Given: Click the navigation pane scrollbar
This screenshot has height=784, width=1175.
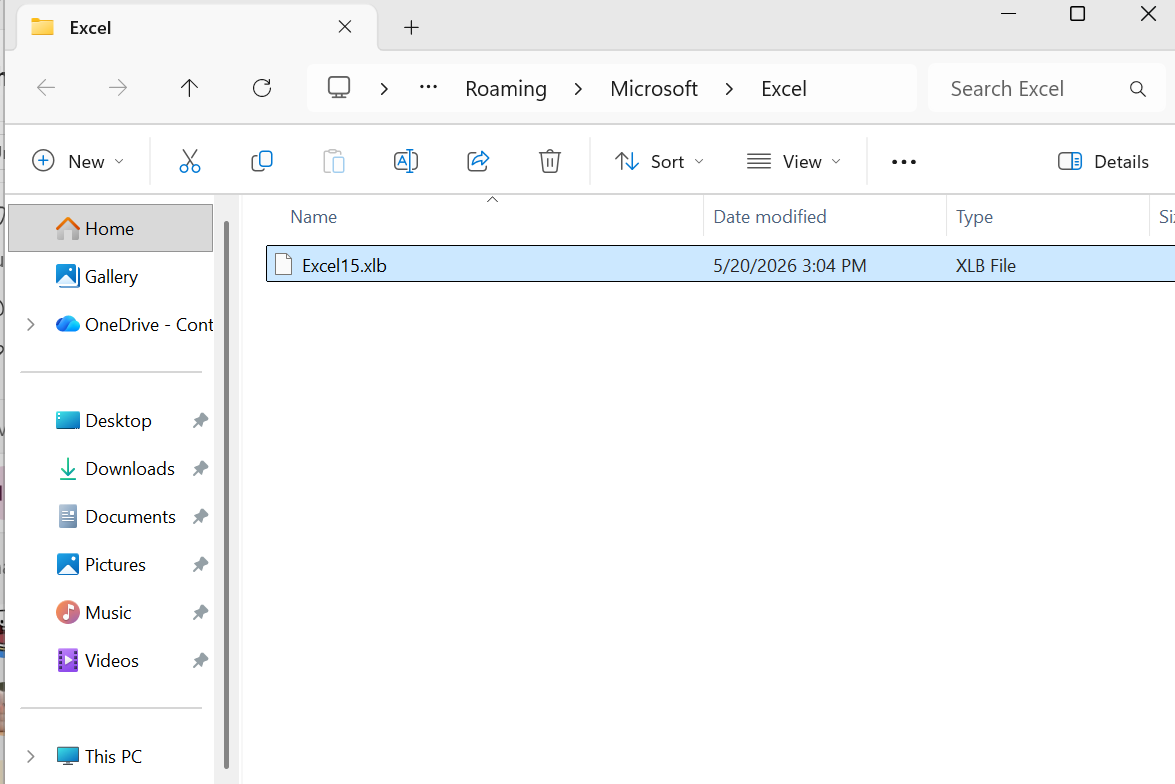Looking at the screenshot, I should tap(226, 495).
